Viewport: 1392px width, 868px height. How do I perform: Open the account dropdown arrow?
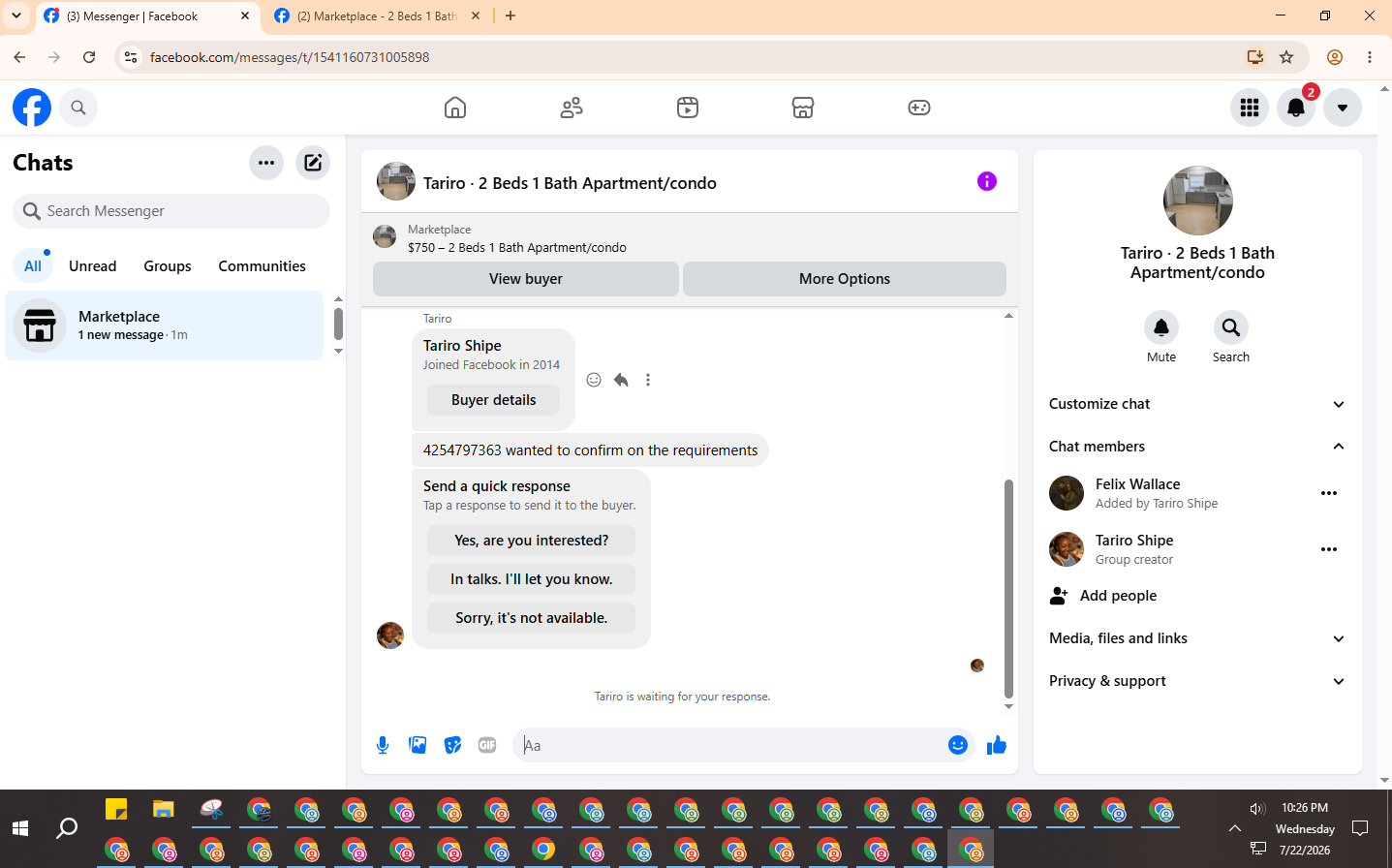click(x=1343, y=108)
